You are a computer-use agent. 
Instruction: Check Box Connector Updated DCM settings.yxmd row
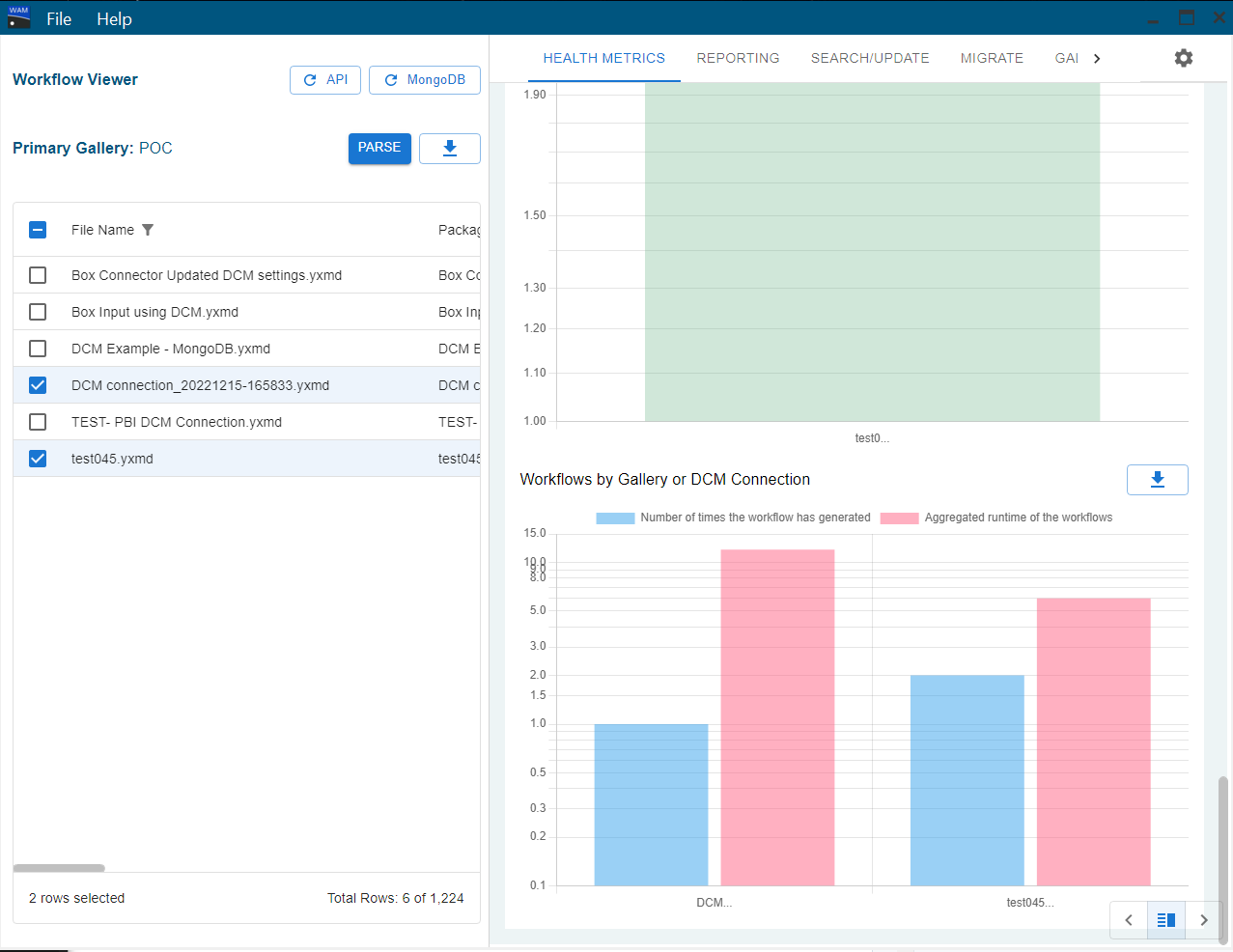pos(38,275)
